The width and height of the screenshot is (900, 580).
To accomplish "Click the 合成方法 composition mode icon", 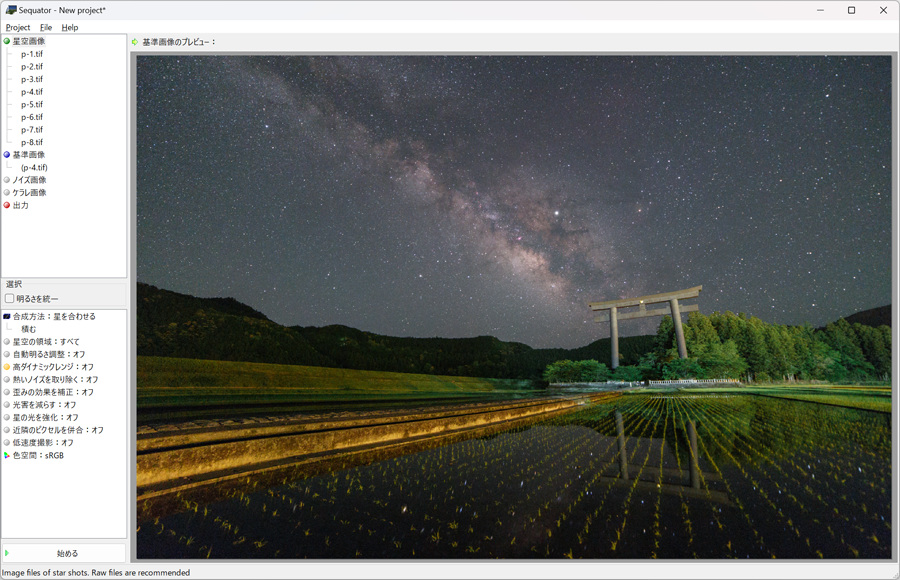I will 7,316.
